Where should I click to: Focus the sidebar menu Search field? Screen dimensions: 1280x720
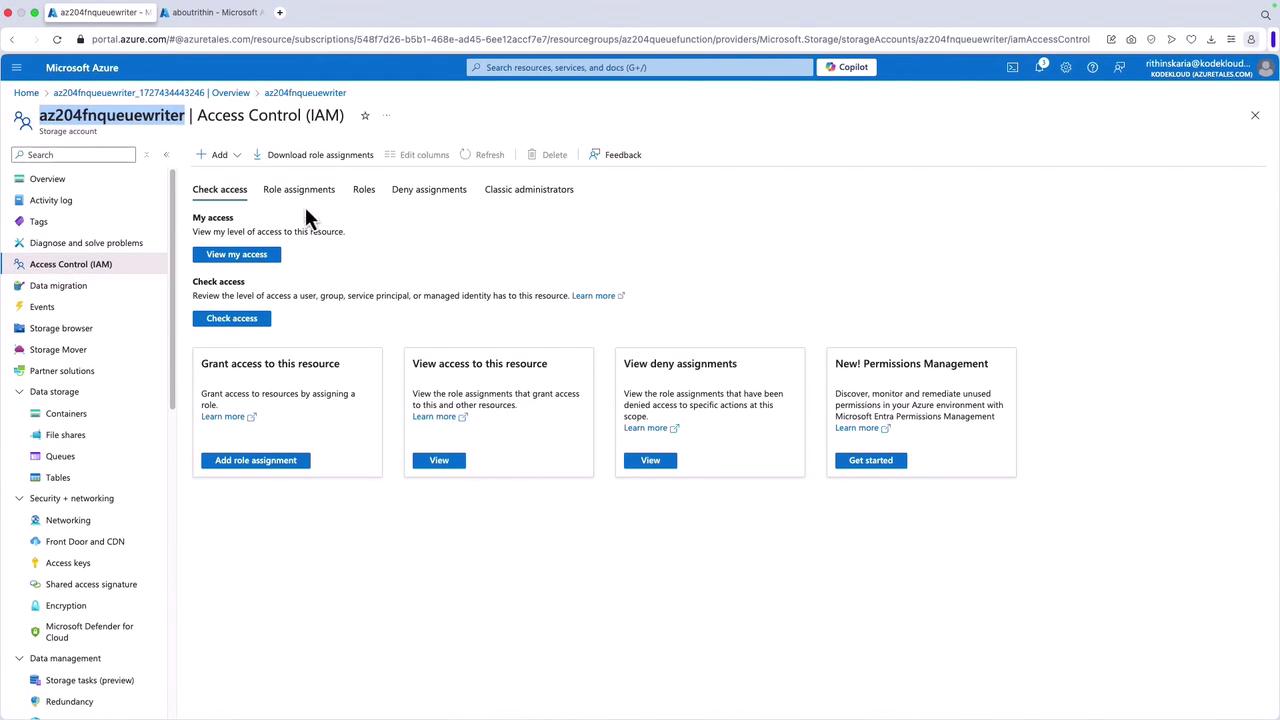point(74,155)
